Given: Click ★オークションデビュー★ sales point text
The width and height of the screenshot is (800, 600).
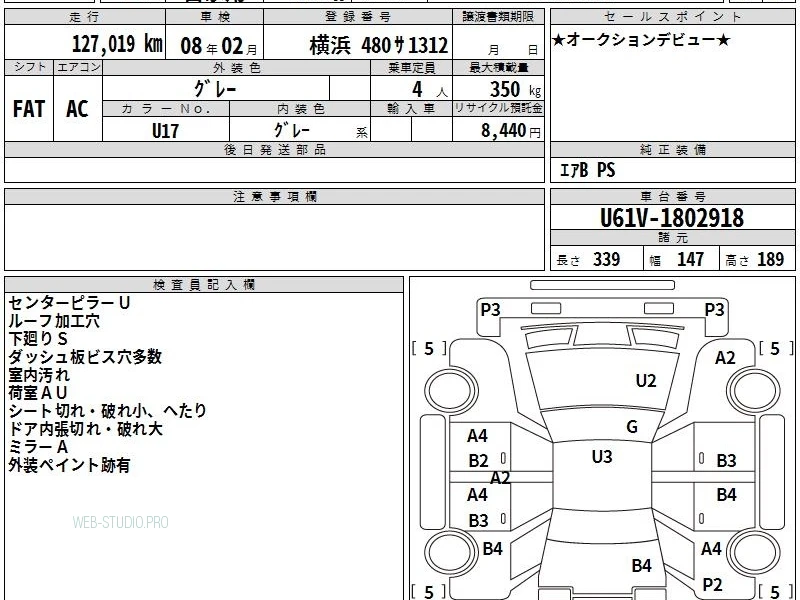Looking at the screenshot, I should pyautogui.click(x=641, y=40).
